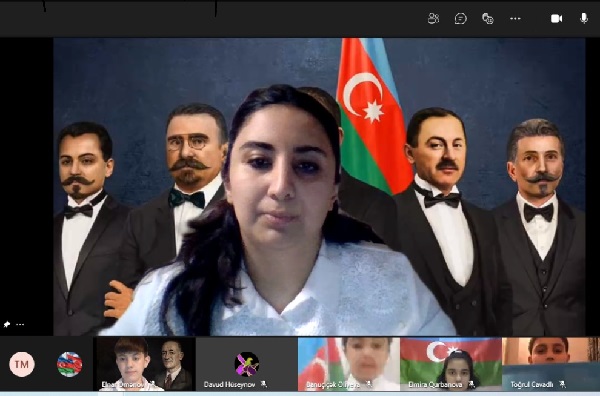Open the participants list icon

click(433, 18)
